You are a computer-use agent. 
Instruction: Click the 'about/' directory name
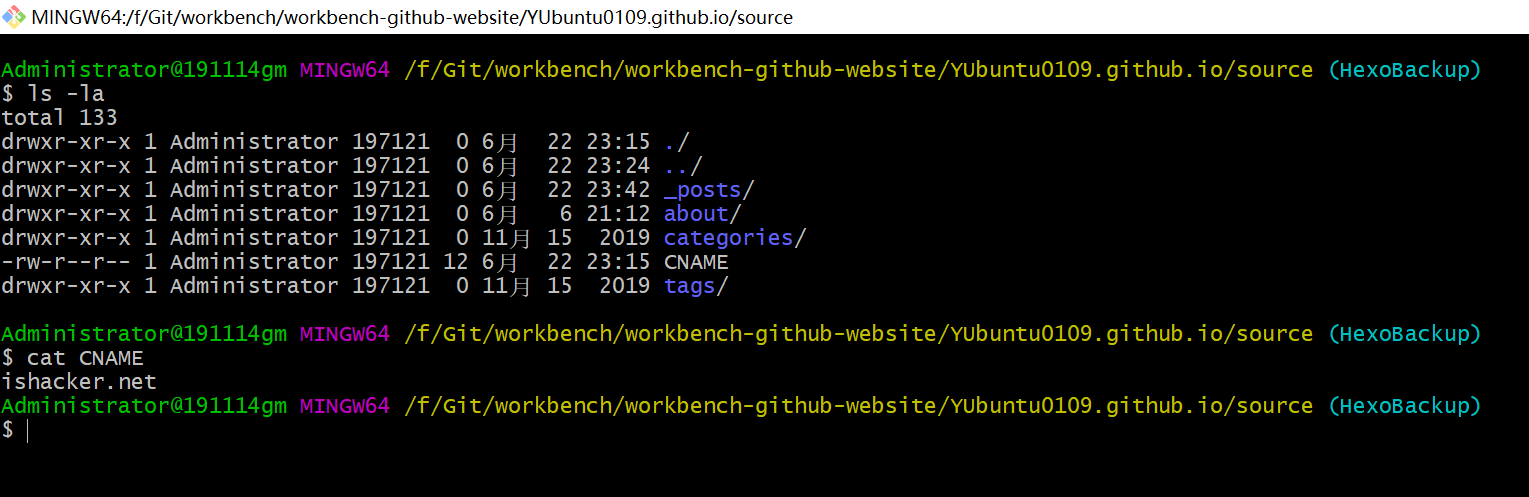click(x=702, y=214)
